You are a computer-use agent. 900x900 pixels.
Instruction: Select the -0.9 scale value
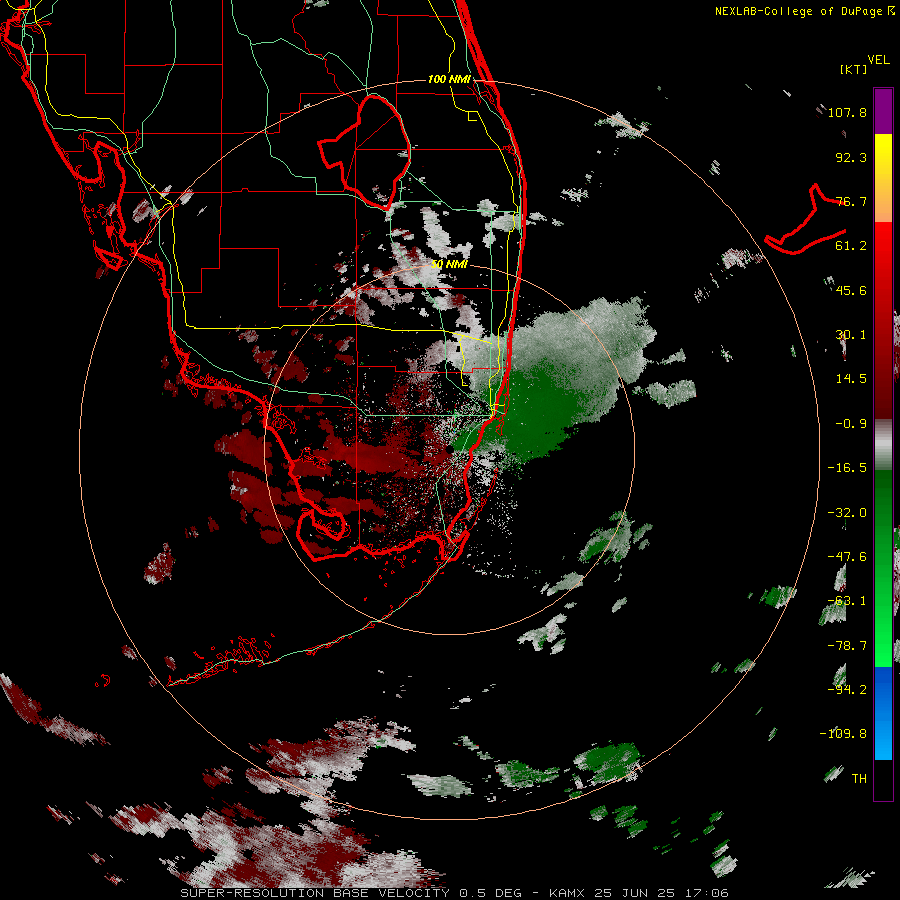point(851,424)
